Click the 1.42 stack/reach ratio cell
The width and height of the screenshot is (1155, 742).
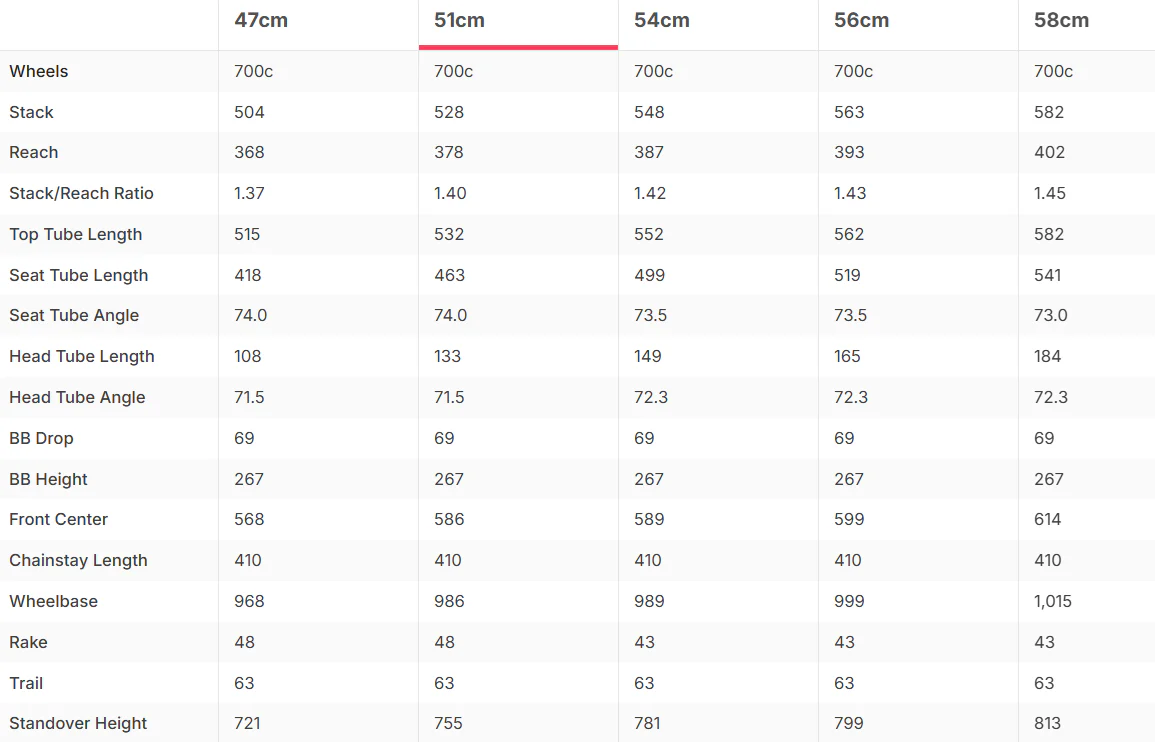click(650, 193)
